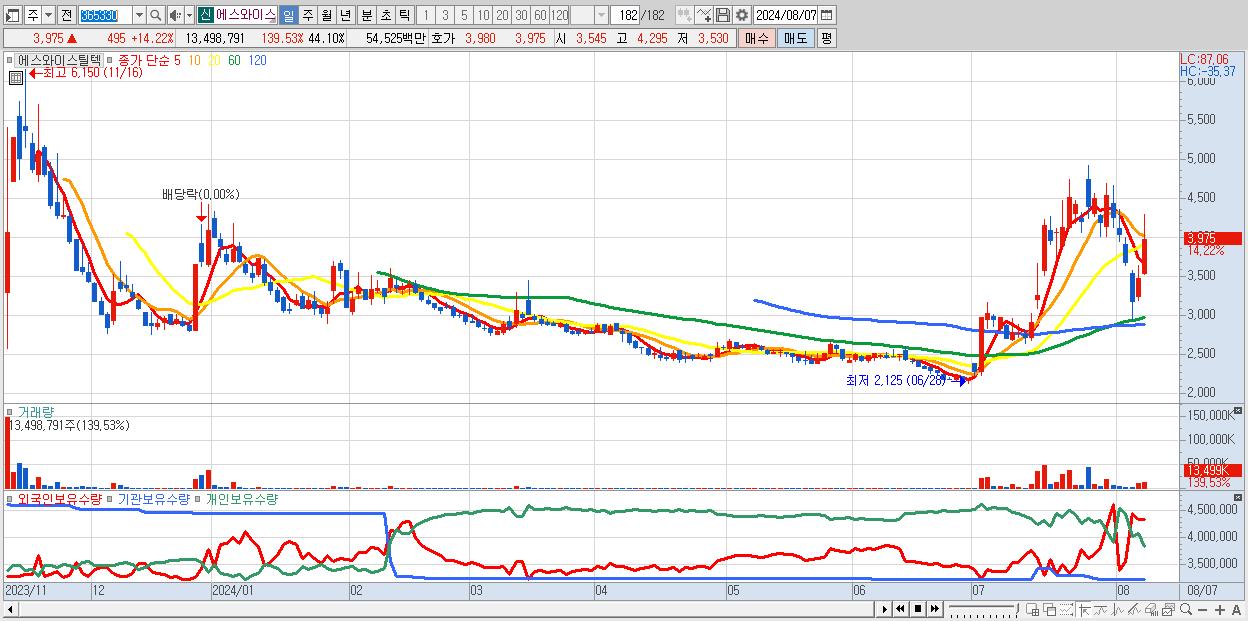Toggle the 에스와이스틸텍 price series marker
1248x621 pixels.
click(x=12, y=60)
